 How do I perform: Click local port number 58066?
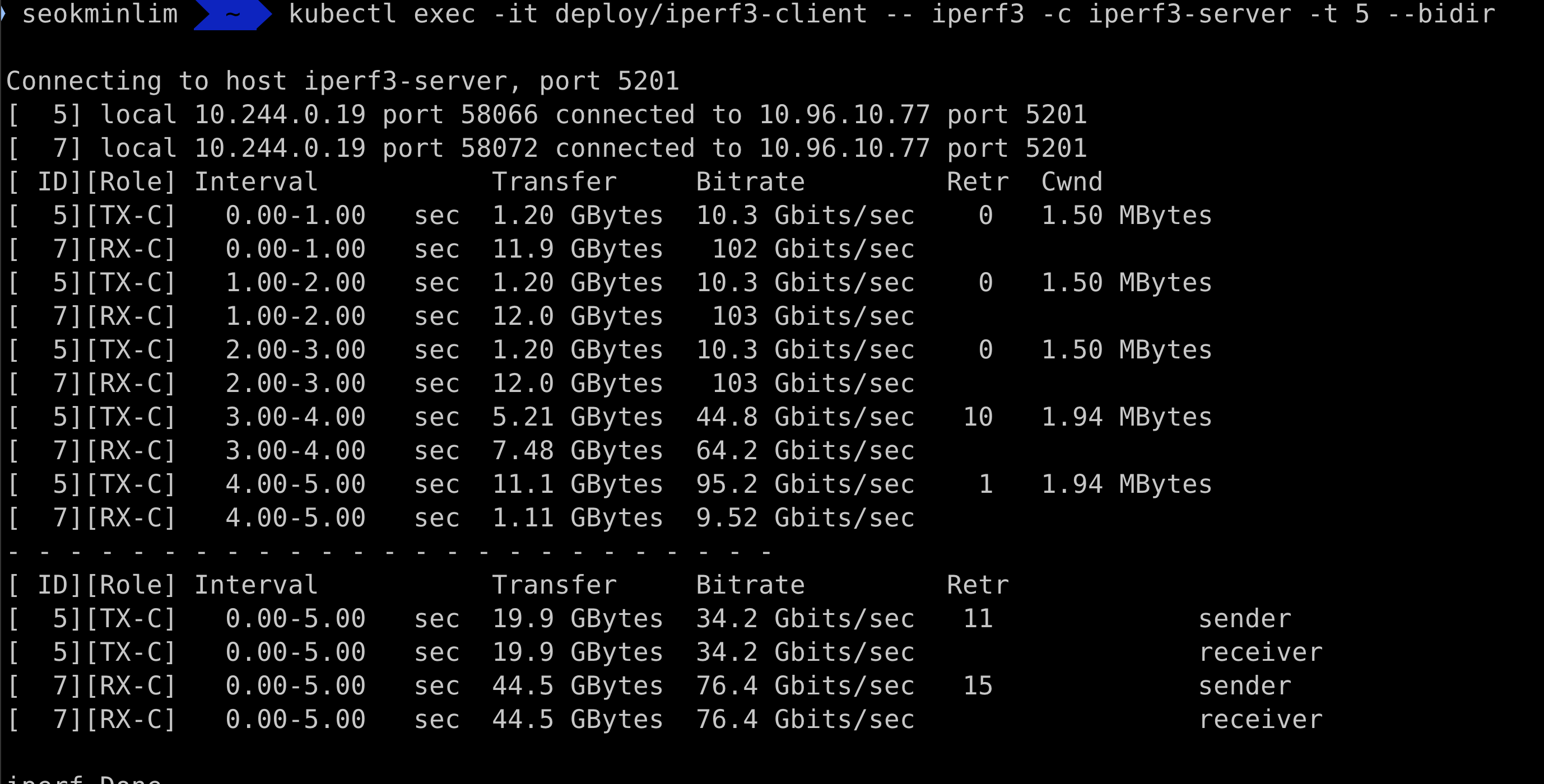[x=499, y=114]
